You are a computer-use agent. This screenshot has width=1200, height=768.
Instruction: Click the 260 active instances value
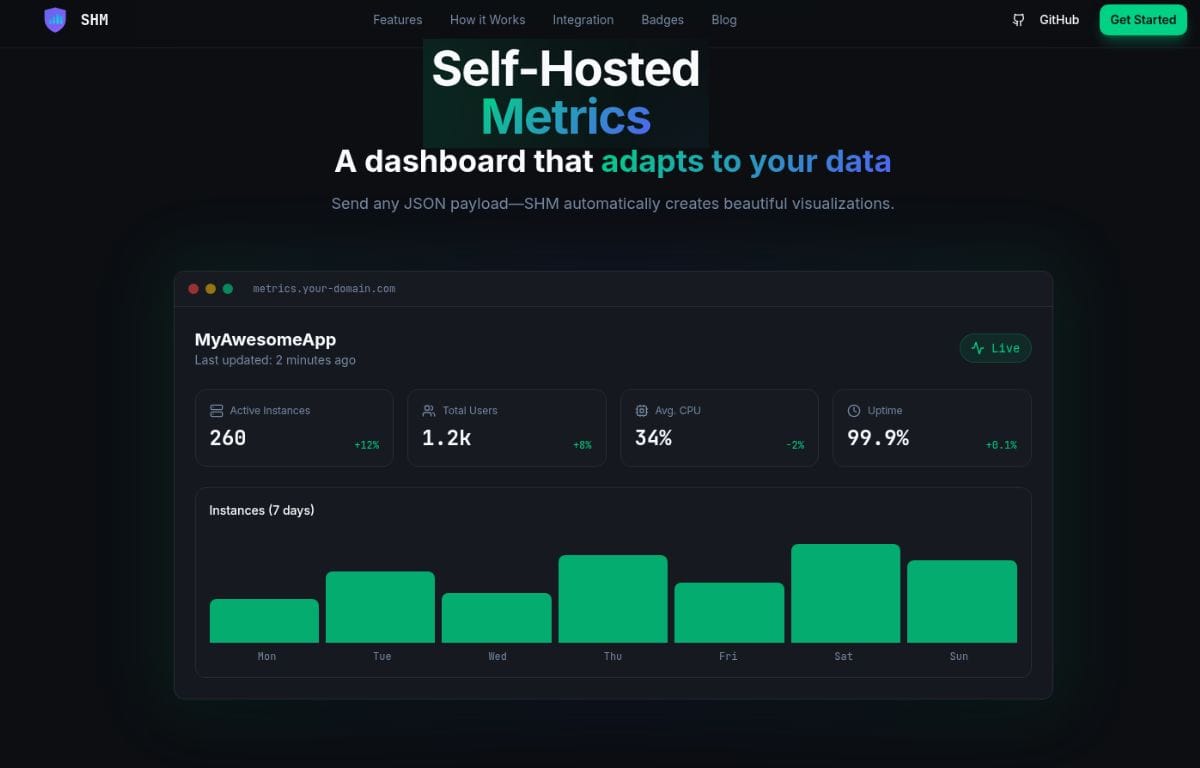(228, 438)
